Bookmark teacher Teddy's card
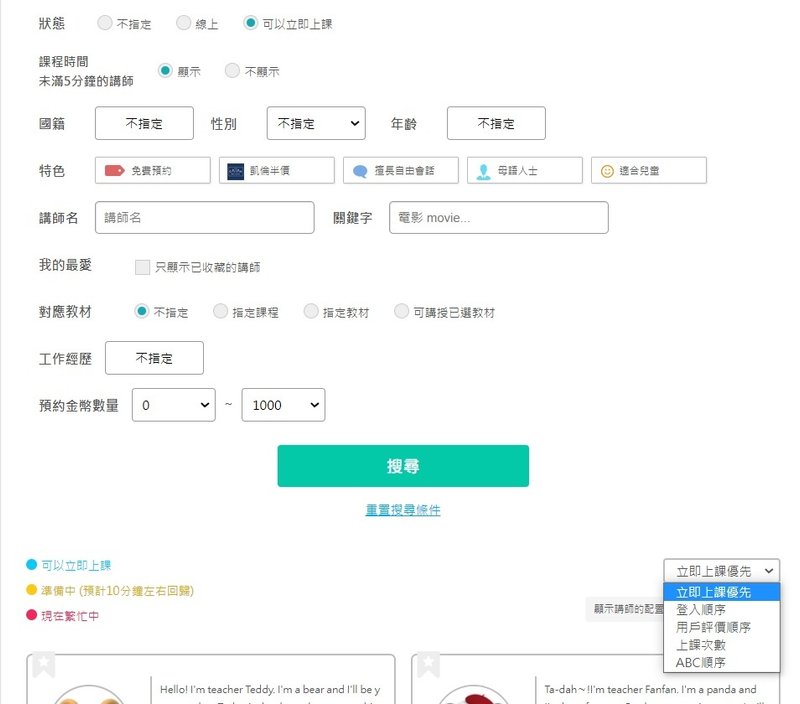The height and width of the screenshot is (704, 800). point(43,664)
